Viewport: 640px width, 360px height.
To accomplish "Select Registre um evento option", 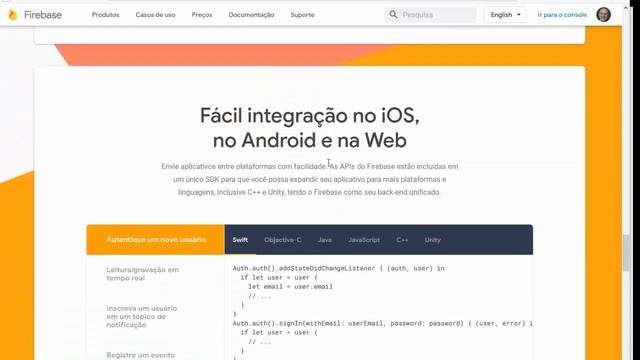I will coord(141,355).
